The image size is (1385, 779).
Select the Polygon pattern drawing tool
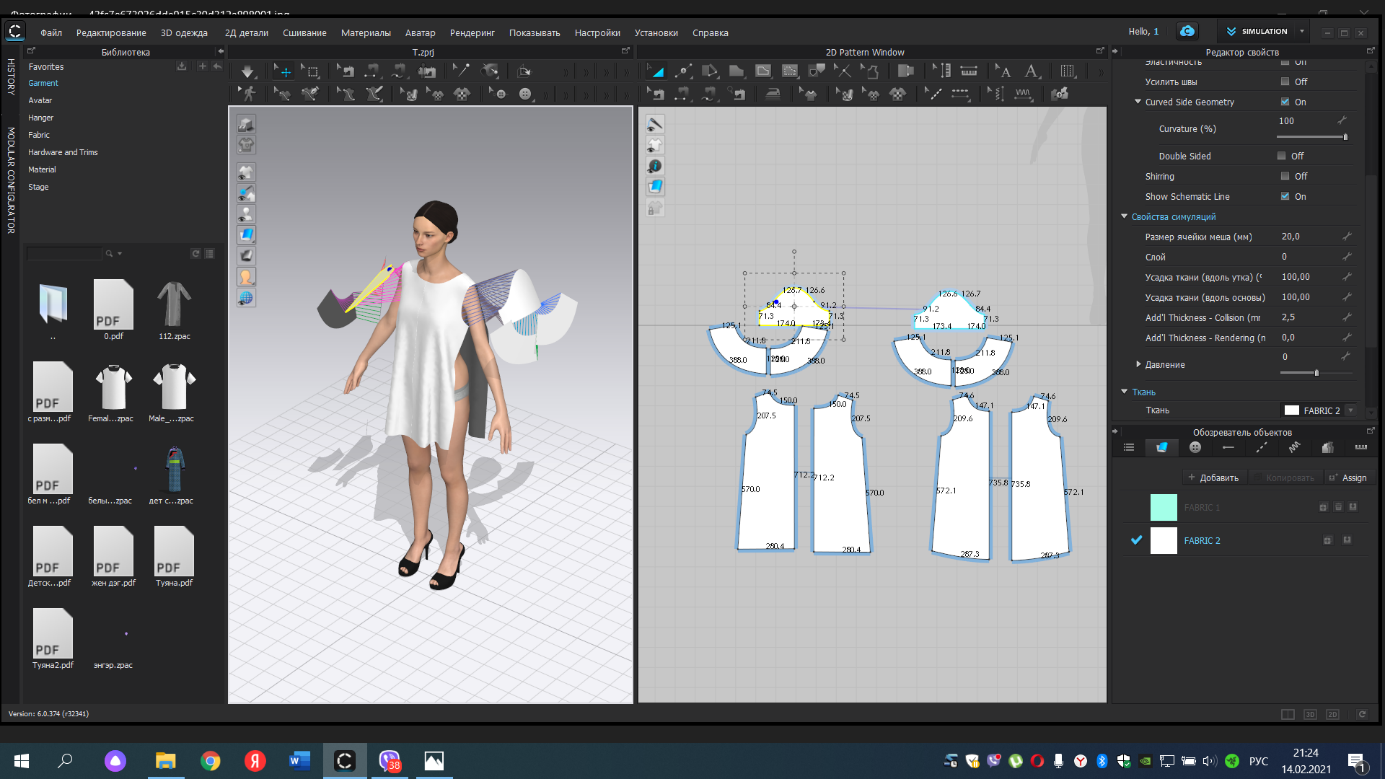pyautogui.click(x=710, y=72)
